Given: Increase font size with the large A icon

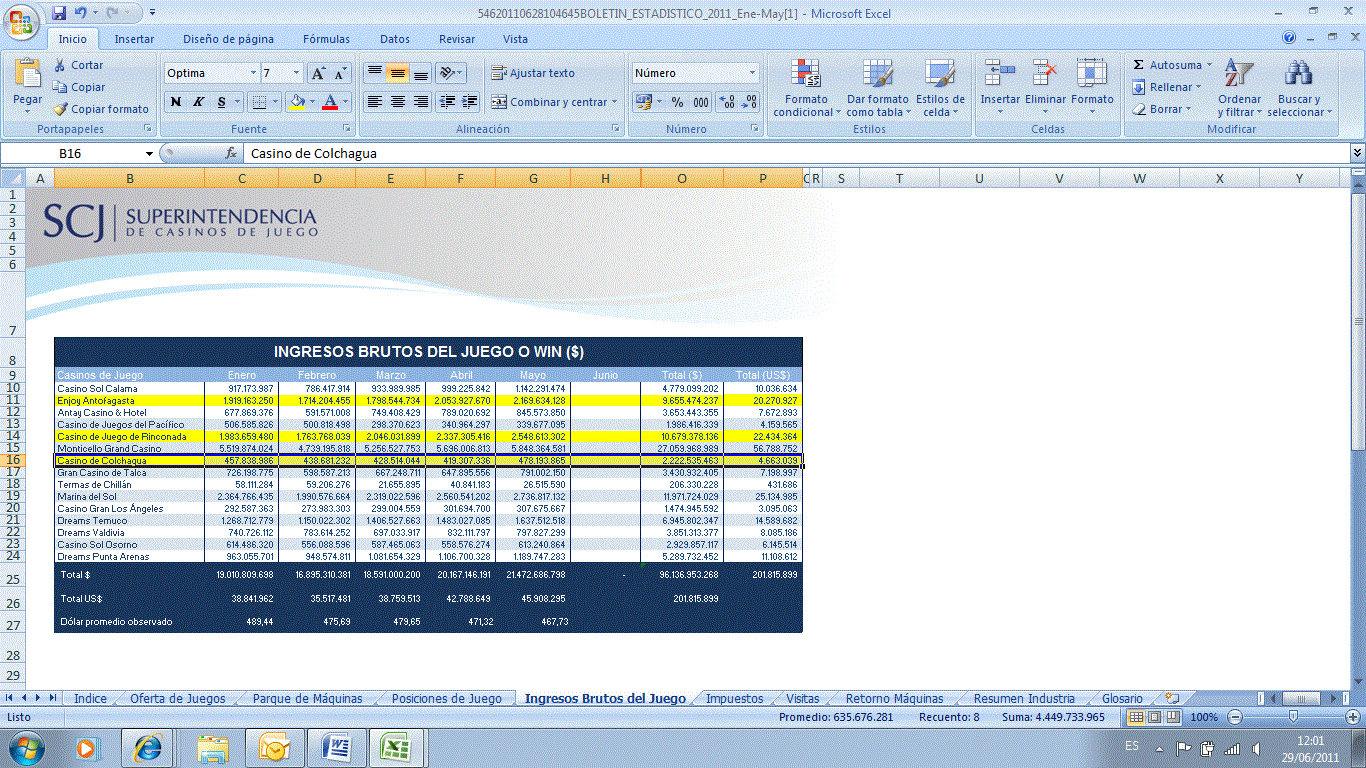Looking at the screenshot, I should pos(318,73).
